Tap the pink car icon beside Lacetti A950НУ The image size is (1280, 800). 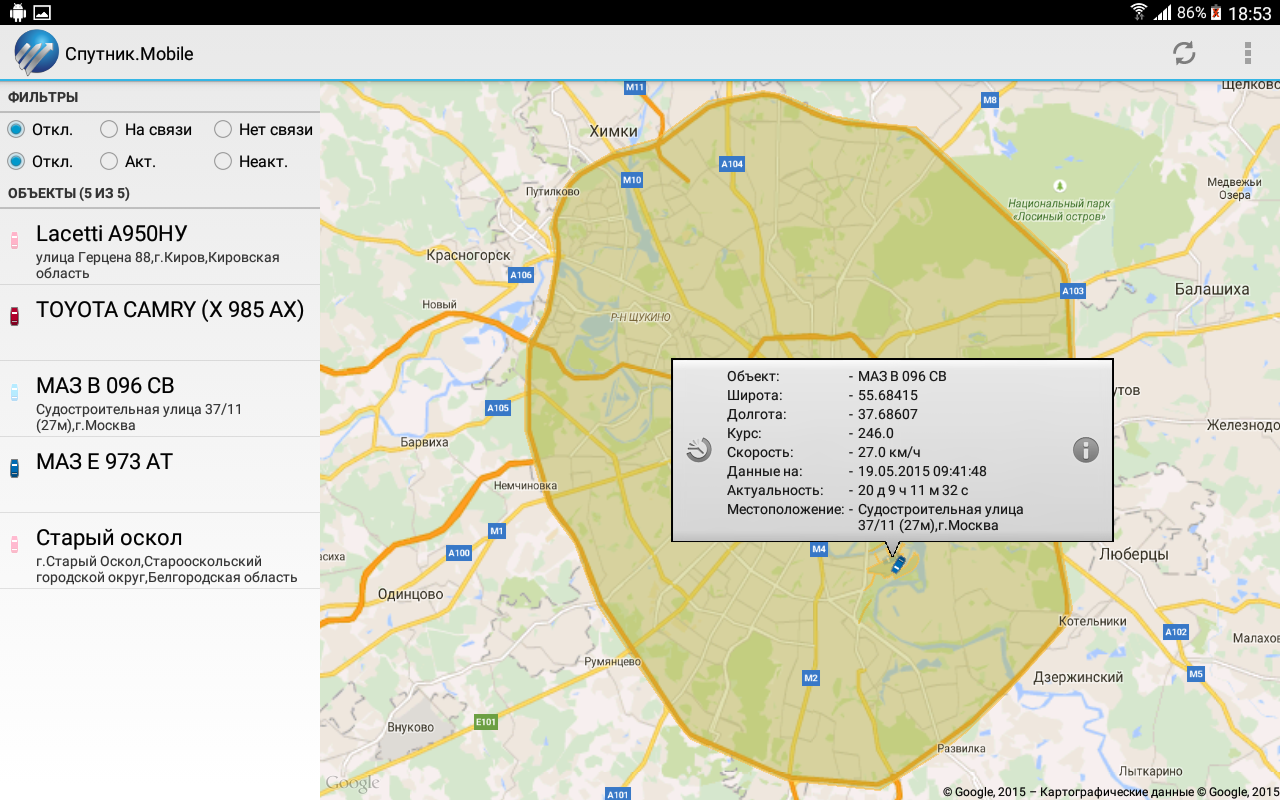pos(14,240)
